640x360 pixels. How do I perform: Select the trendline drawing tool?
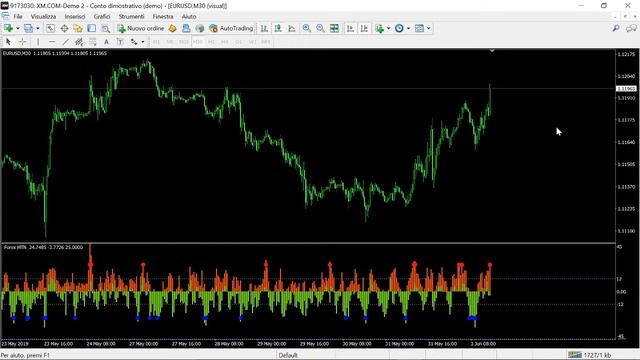point(65,42)
